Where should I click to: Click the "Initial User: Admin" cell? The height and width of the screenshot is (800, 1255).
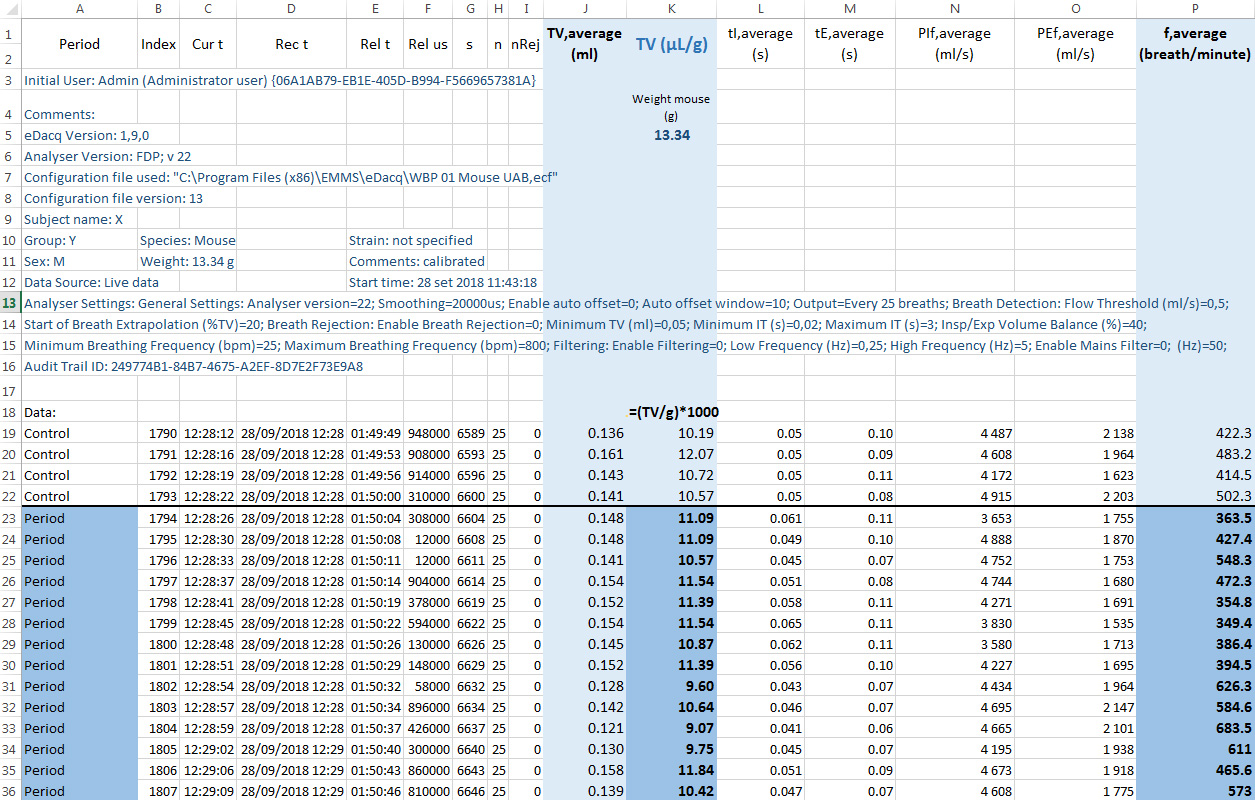(x=279, y=79)
